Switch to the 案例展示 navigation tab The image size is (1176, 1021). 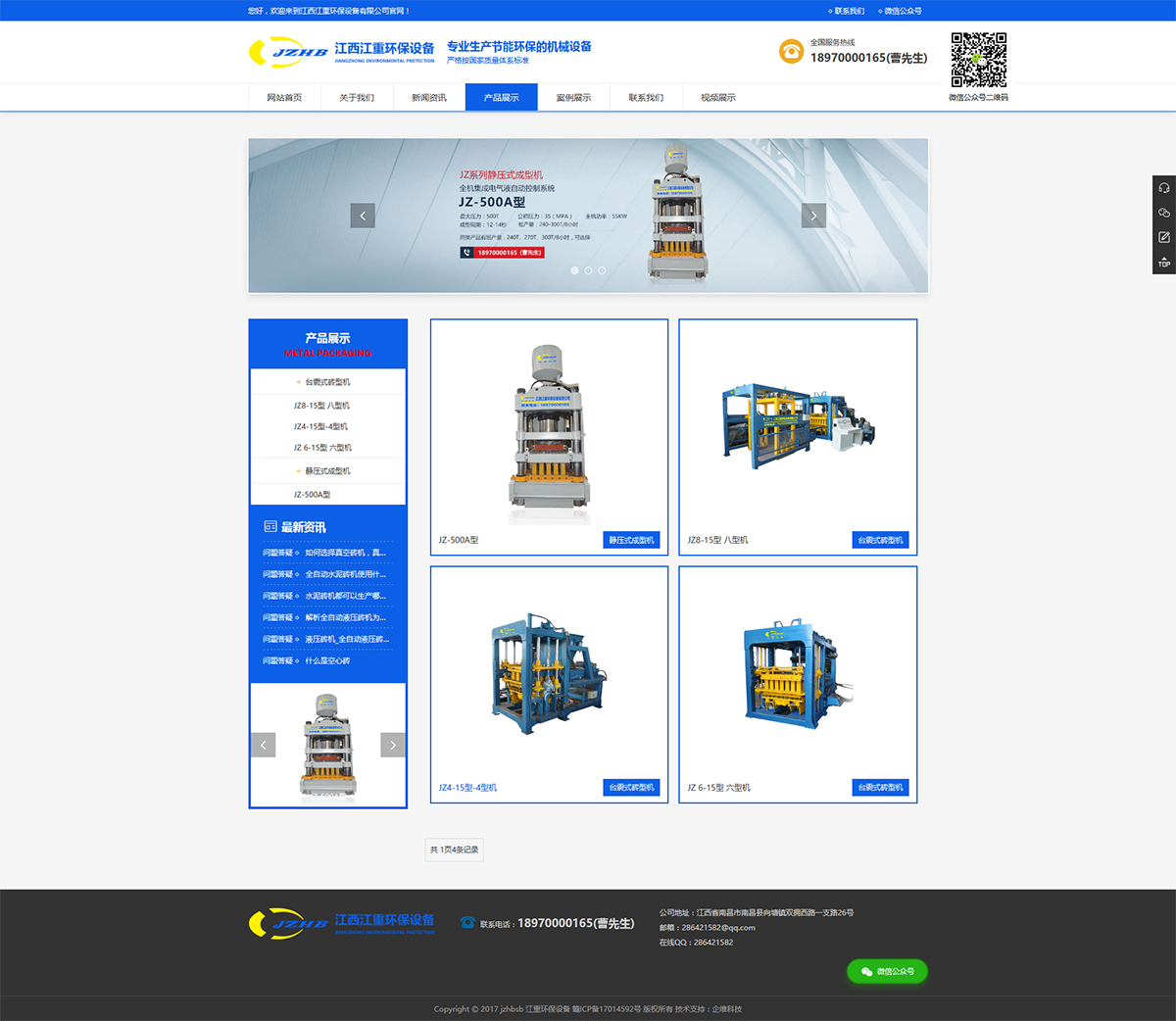click(x=573, y=98)
